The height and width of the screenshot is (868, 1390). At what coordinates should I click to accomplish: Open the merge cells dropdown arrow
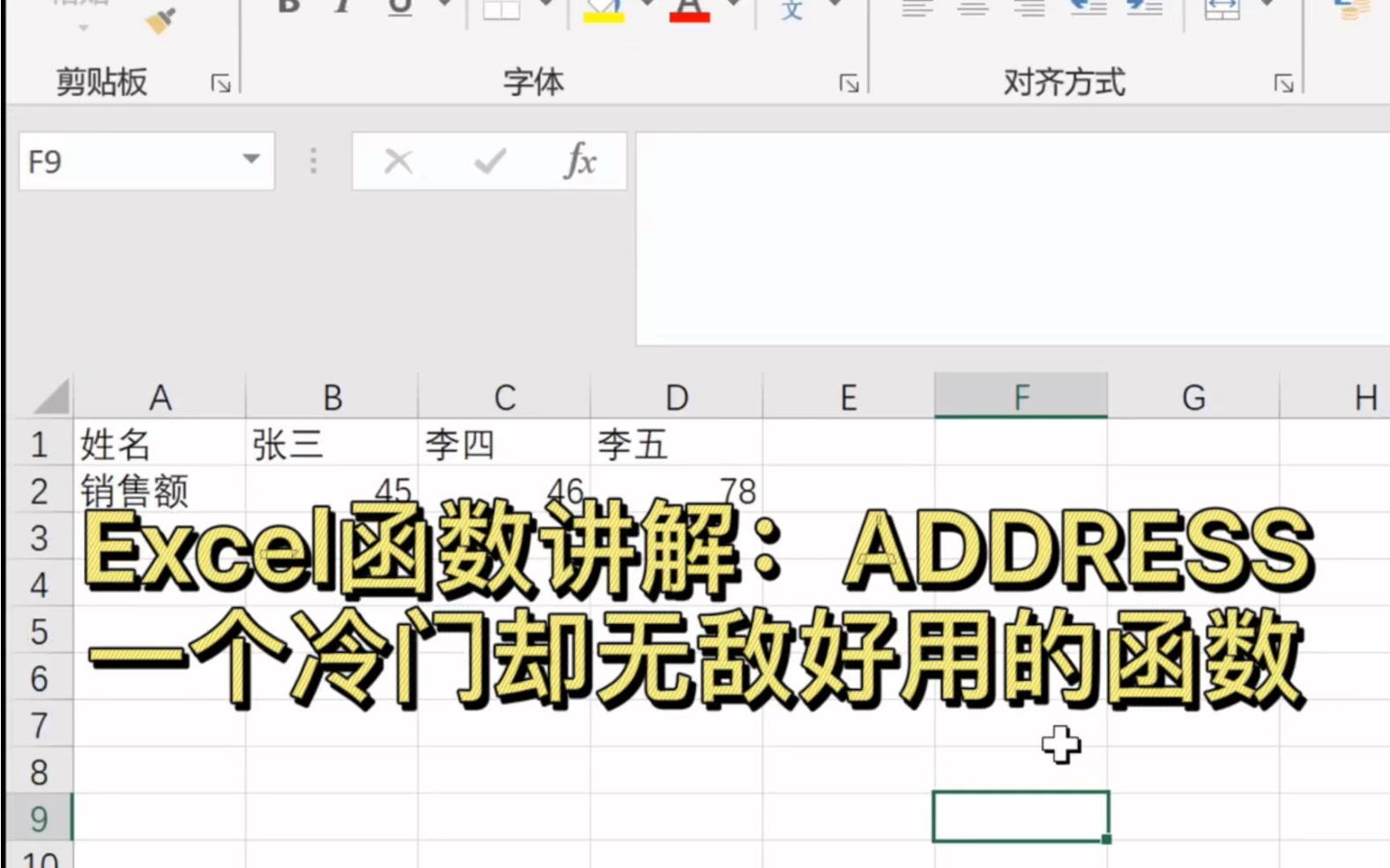pyautogui.click(x=1267, y=5)
